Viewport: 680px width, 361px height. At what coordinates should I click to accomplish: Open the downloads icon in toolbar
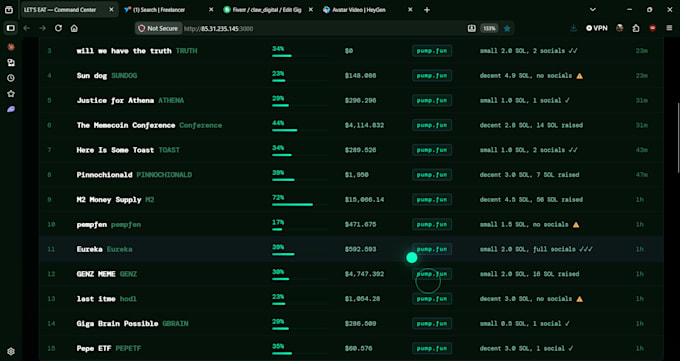(x=573, y=28)
